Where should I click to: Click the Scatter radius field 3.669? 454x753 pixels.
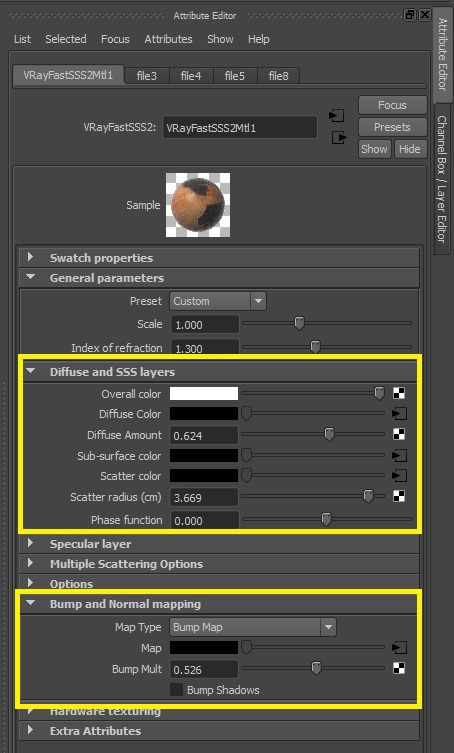click(x=204, y=497)
